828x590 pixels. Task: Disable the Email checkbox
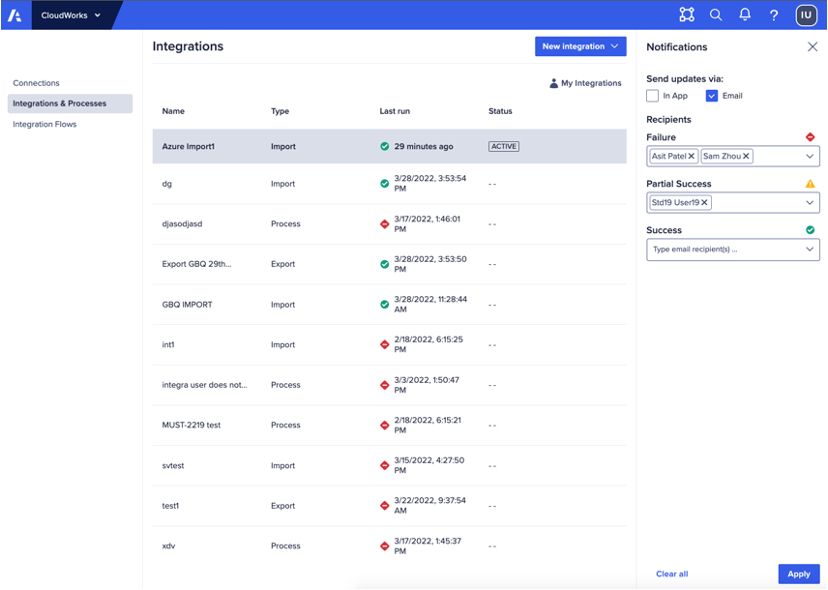(x=713, y=95)
